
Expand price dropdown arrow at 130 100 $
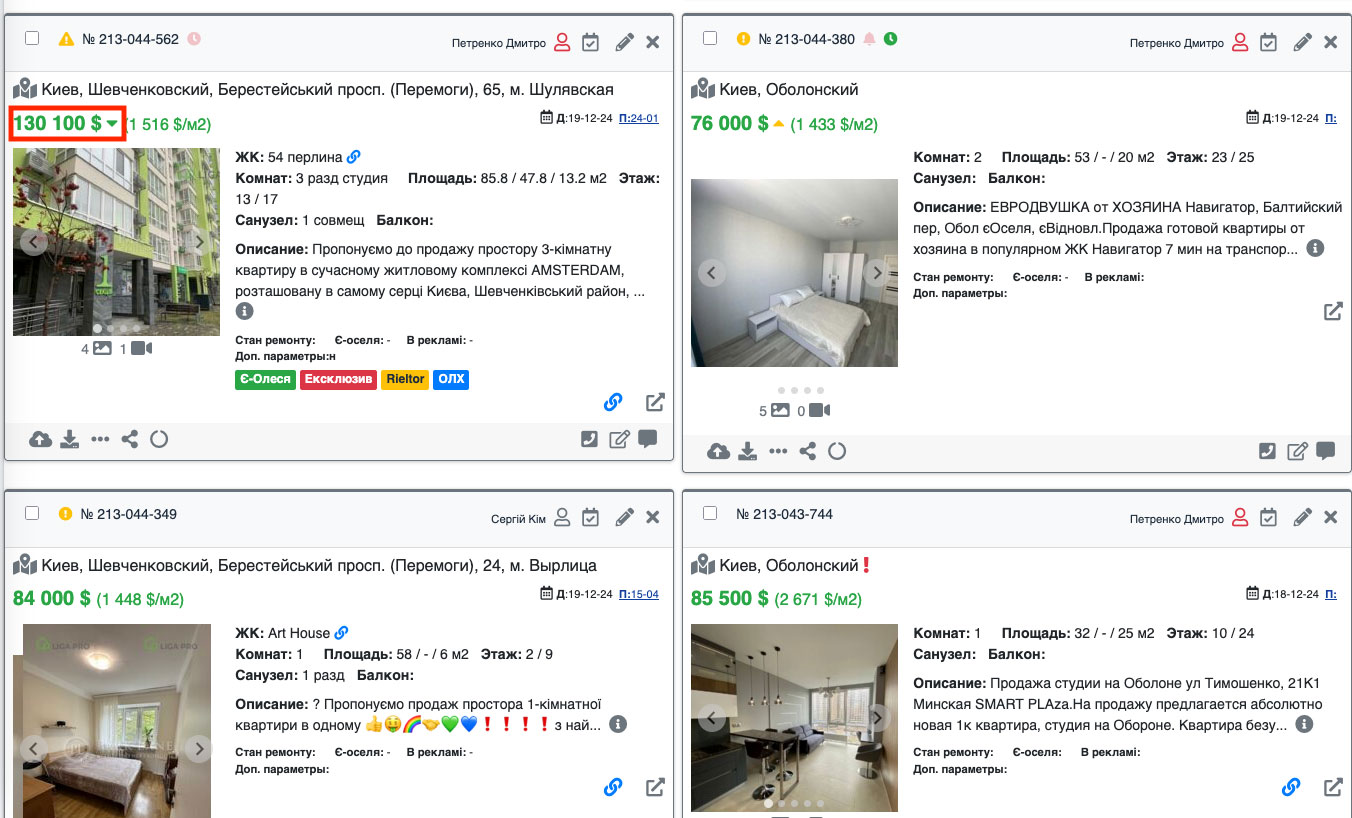pyautogui.click(x=112, y=124)
